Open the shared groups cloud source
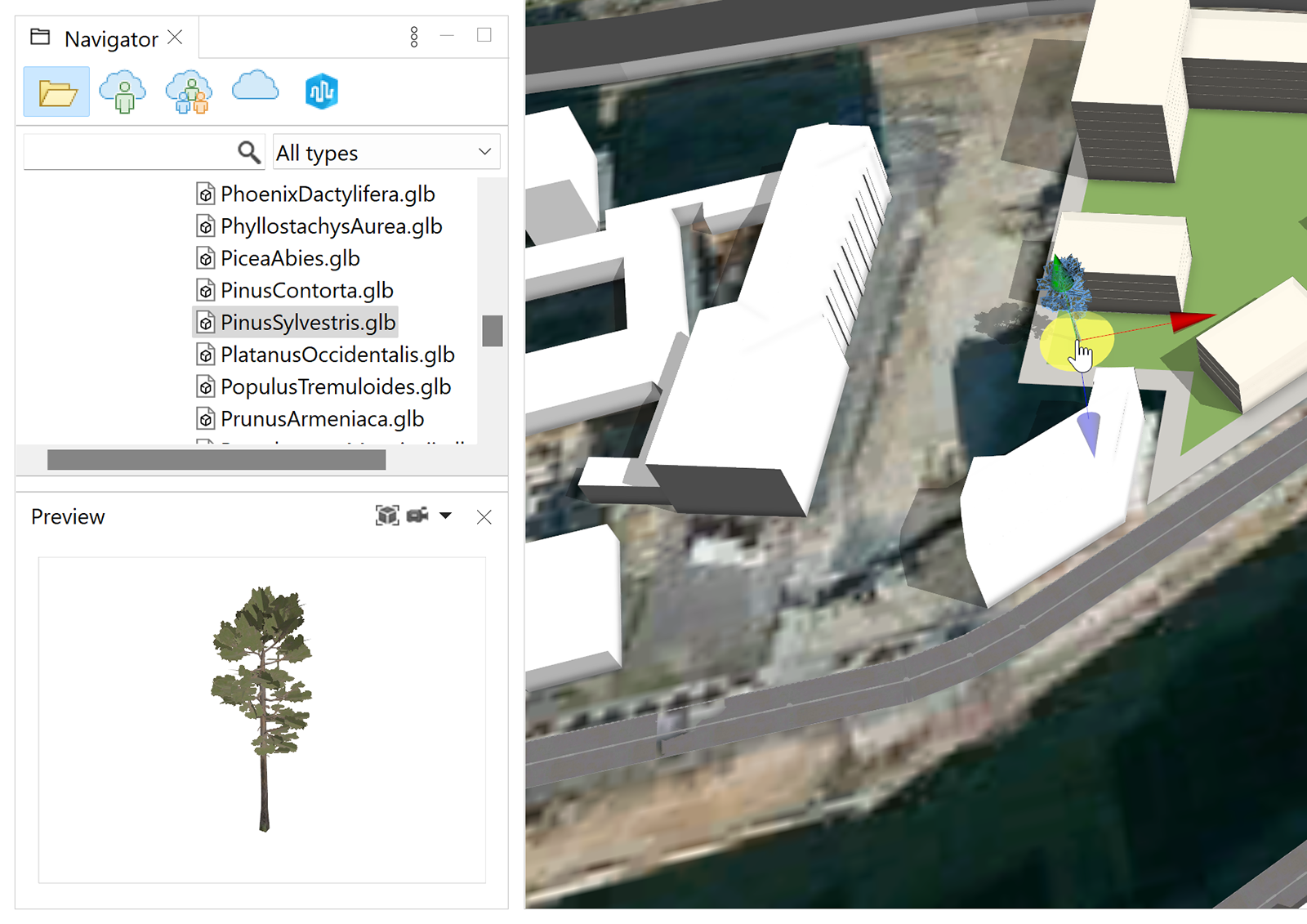 pyautogui.click(x=188, y=91)
